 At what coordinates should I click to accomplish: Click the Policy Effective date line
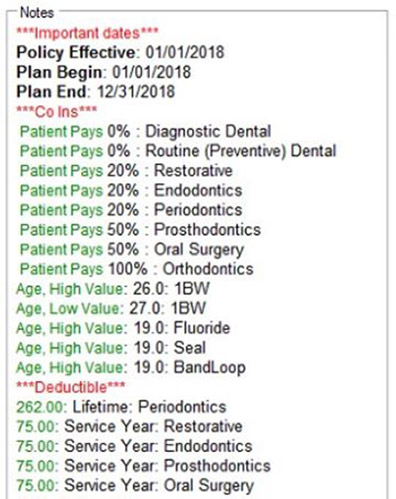[120, 52]
